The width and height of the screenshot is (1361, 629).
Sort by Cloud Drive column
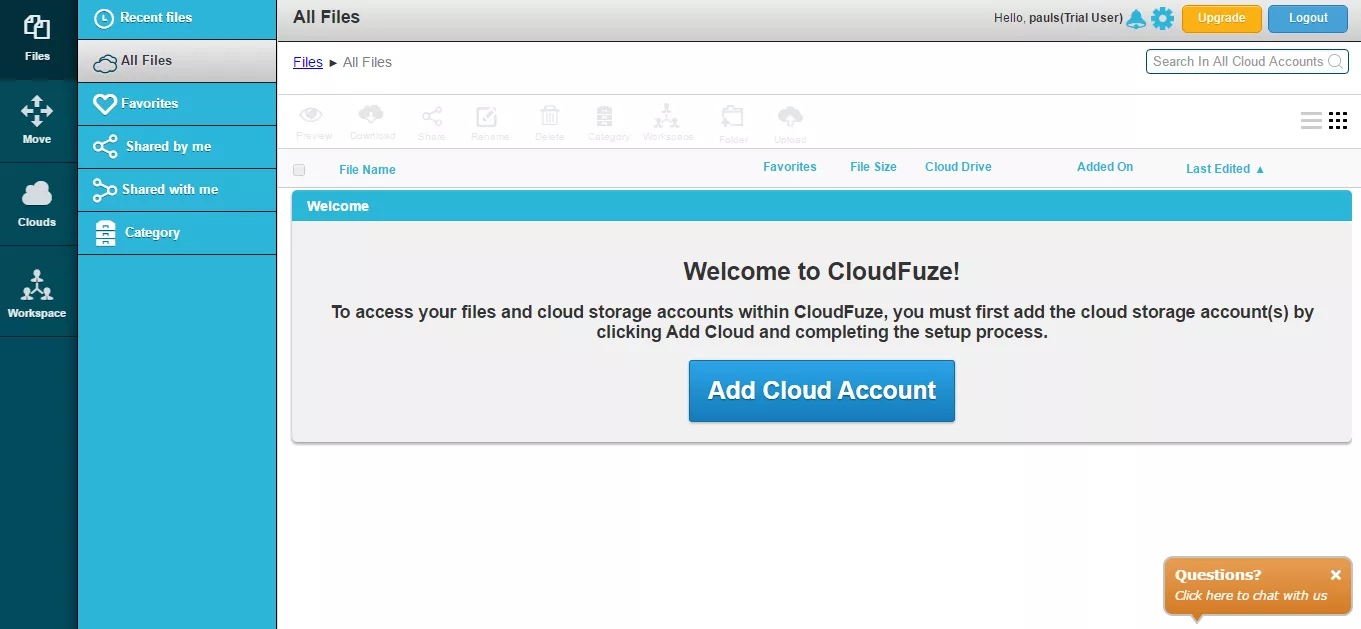coord(958,167)
